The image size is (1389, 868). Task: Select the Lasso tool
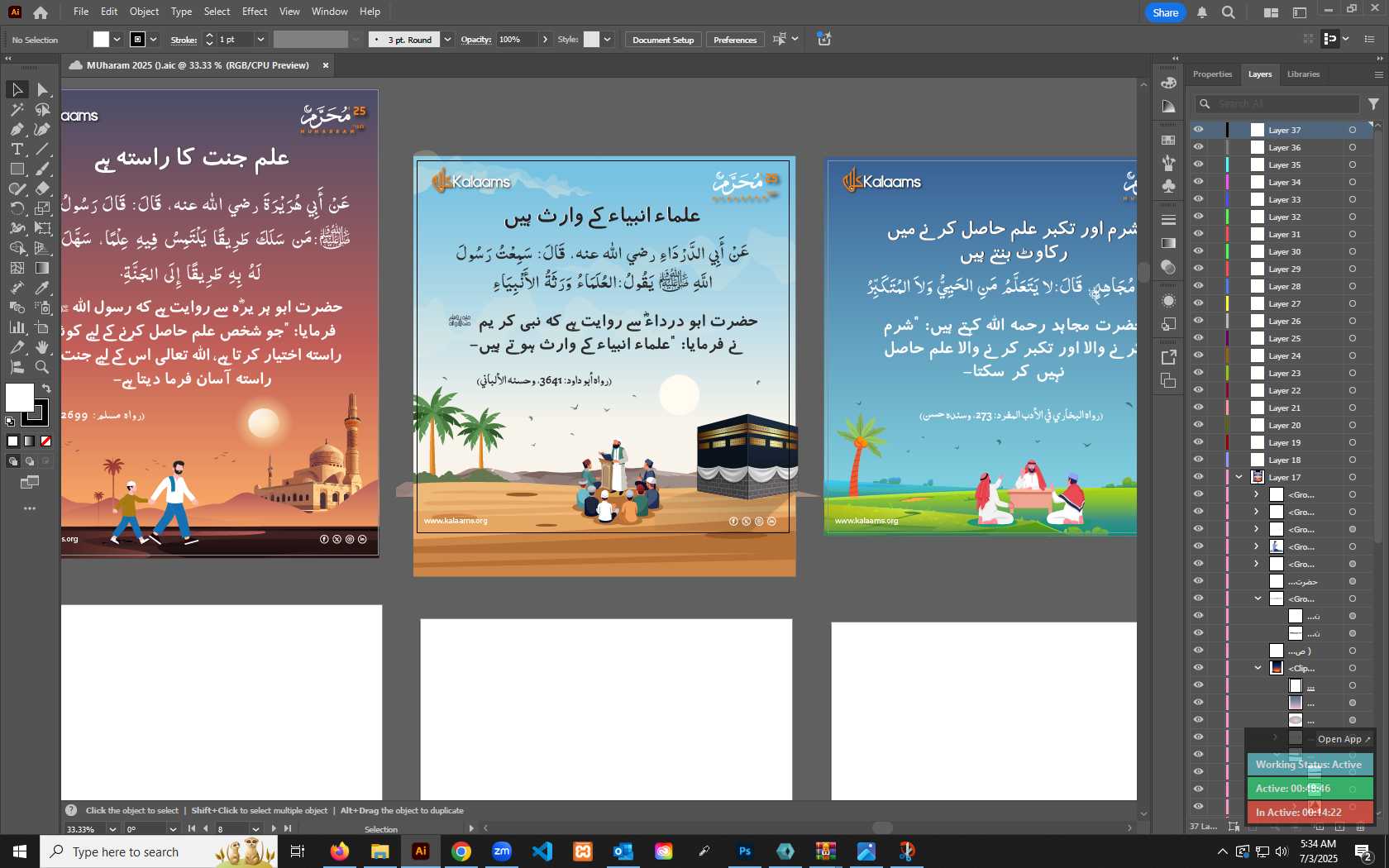(x=42, y=109)
